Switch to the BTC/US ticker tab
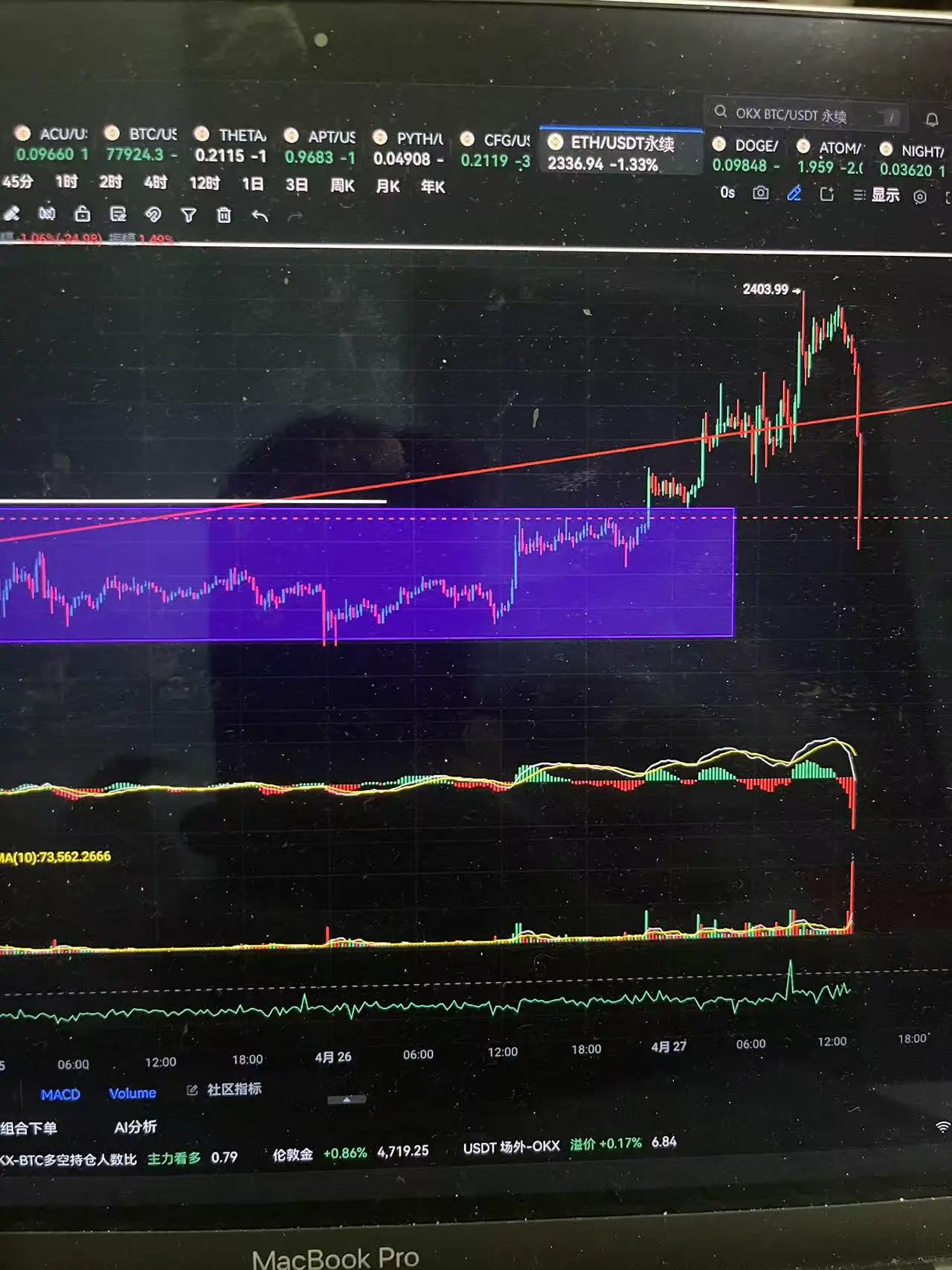Screen dimensions: 952x1270 [x=141, y=144]
